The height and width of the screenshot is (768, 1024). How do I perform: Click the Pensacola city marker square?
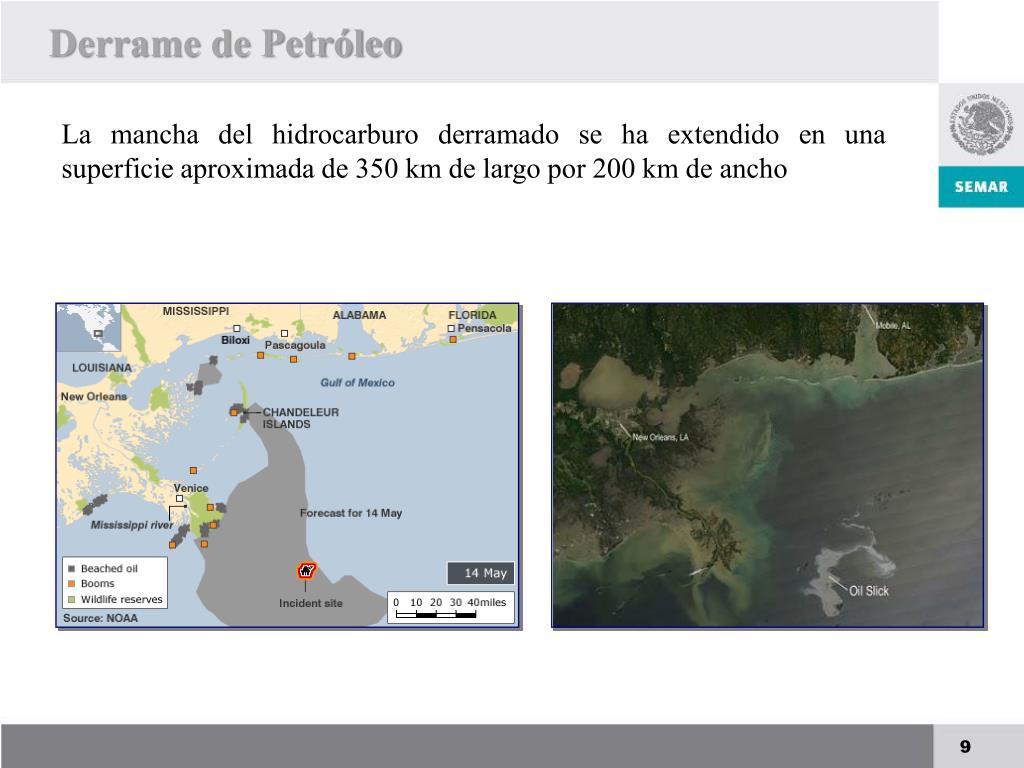pyautogui.click(x=451, y=328)
